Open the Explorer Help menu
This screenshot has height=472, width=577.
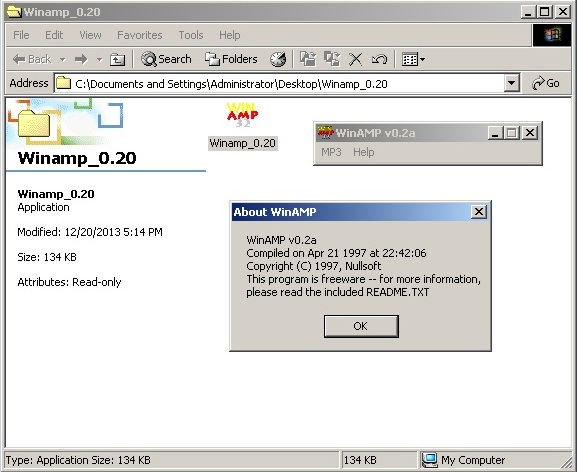[230, 35]
